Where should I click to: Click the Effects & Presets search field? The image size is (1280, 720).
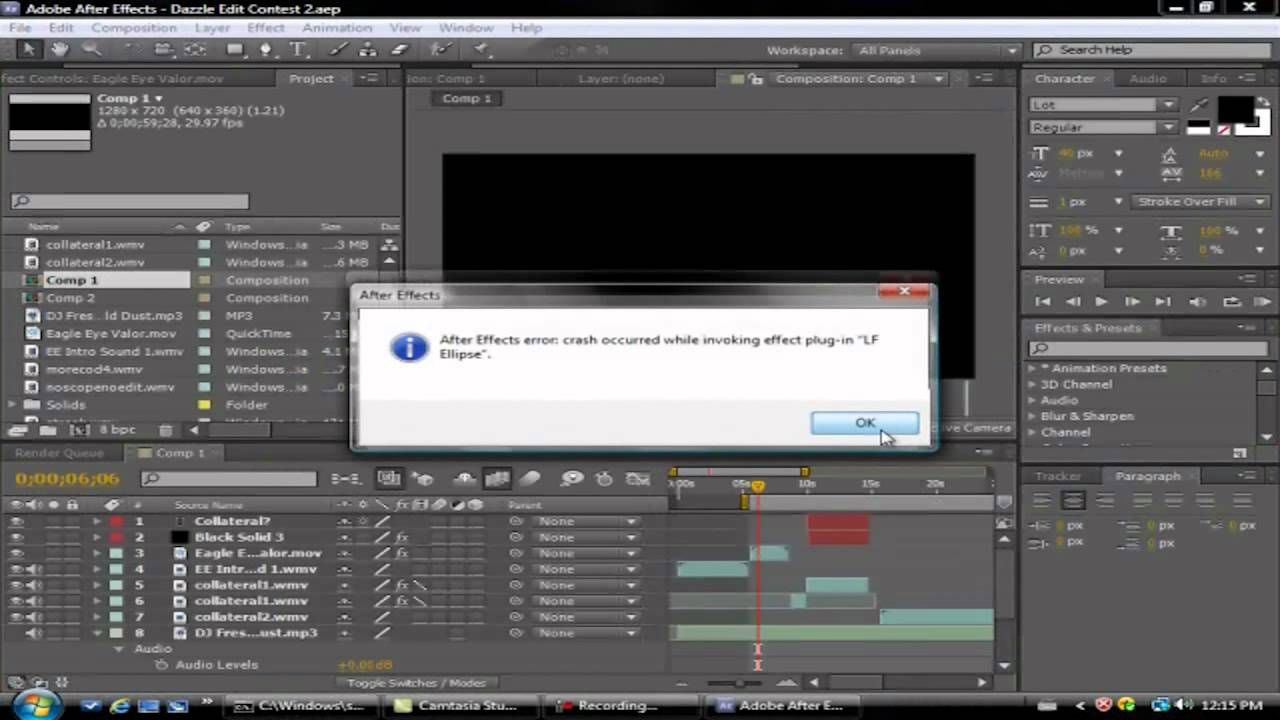pos(1149,348)
